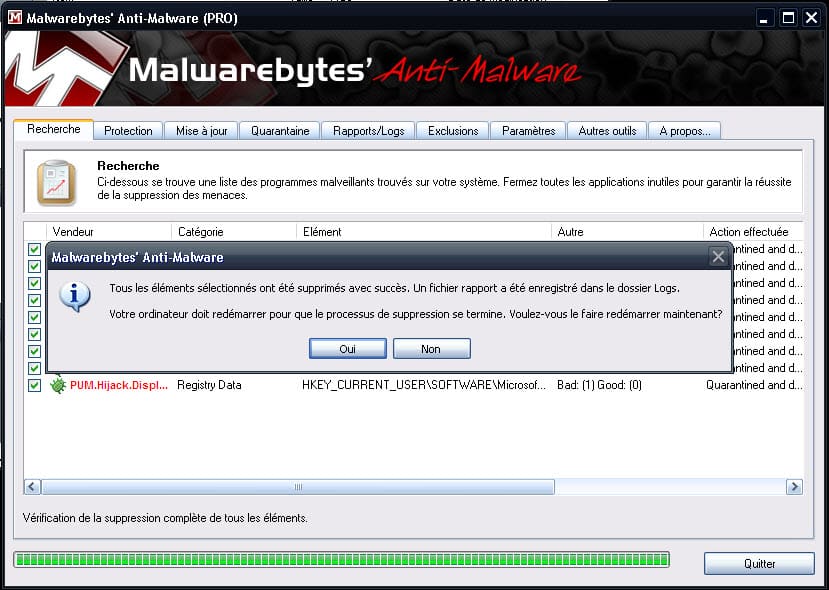Click the Registry Data category cell
Screen dimensions: 829x590
[x=209, y=385]
